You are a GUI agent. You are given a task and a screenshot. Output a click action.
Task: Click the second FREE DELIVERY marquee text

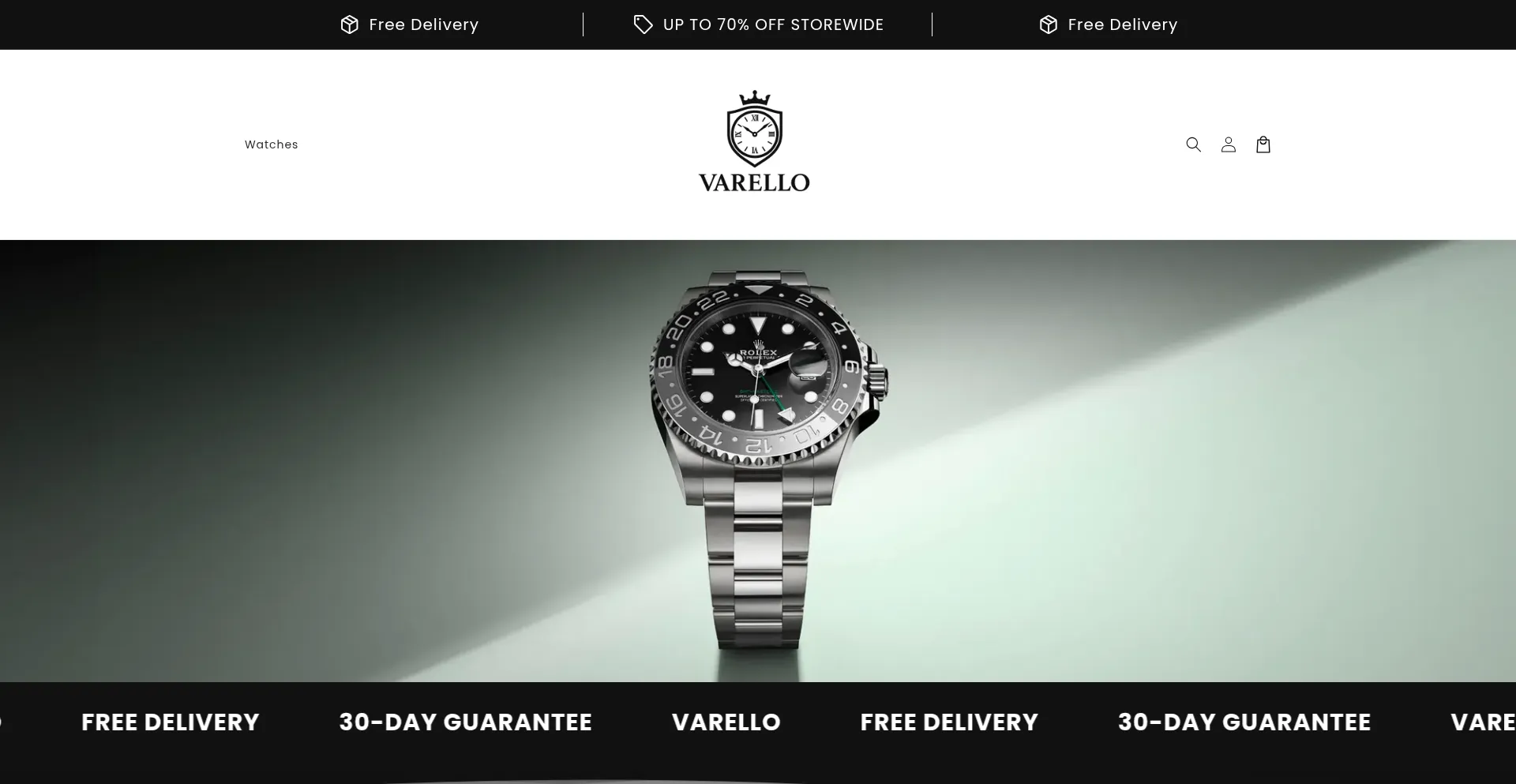949,722
